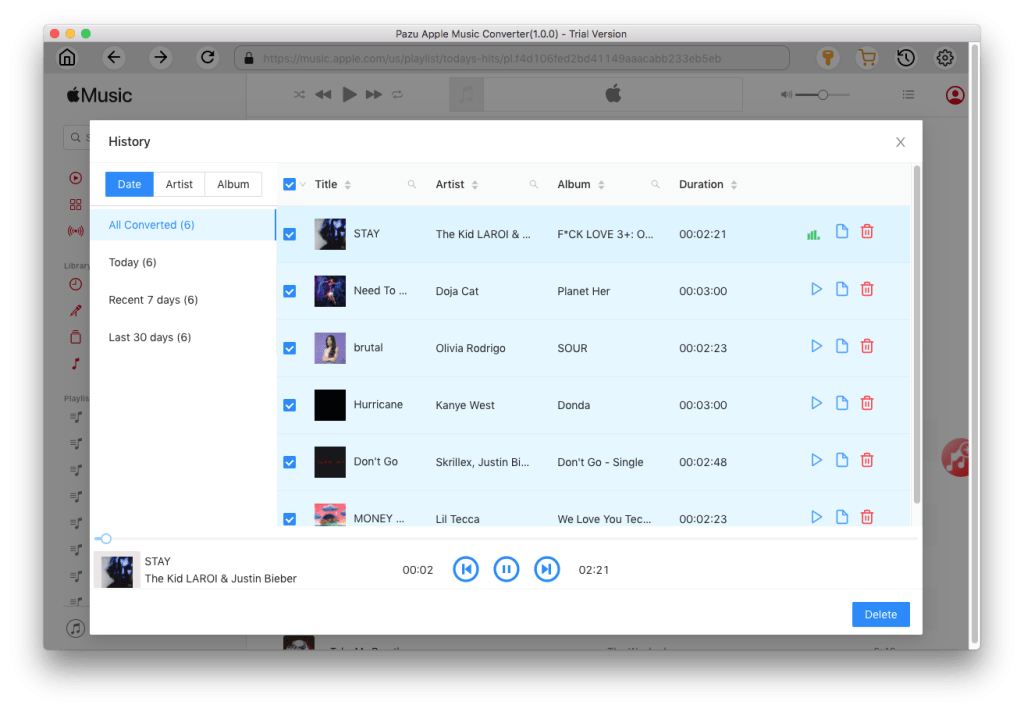
Task: Uncheck the STAY row checkbox
Action: pos(289,235)
